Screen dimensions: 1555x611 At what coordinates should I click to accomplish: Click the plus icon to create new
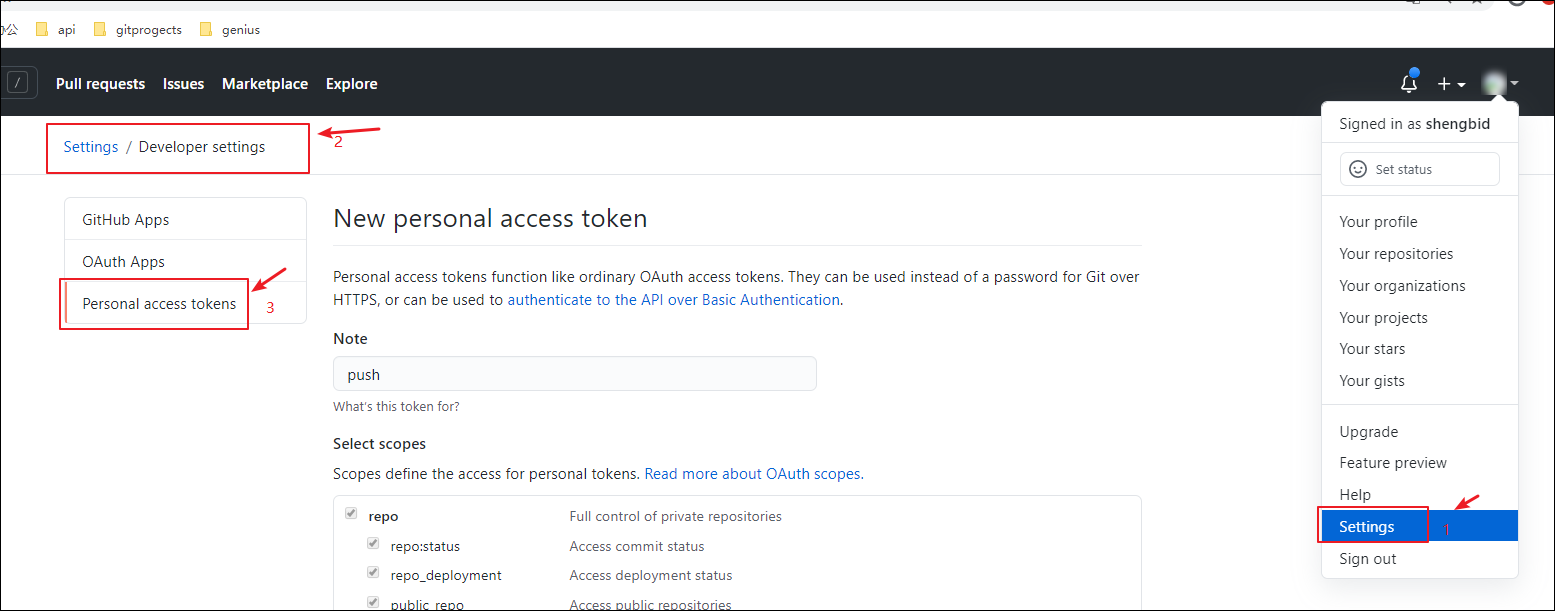tap(1443, 84)
